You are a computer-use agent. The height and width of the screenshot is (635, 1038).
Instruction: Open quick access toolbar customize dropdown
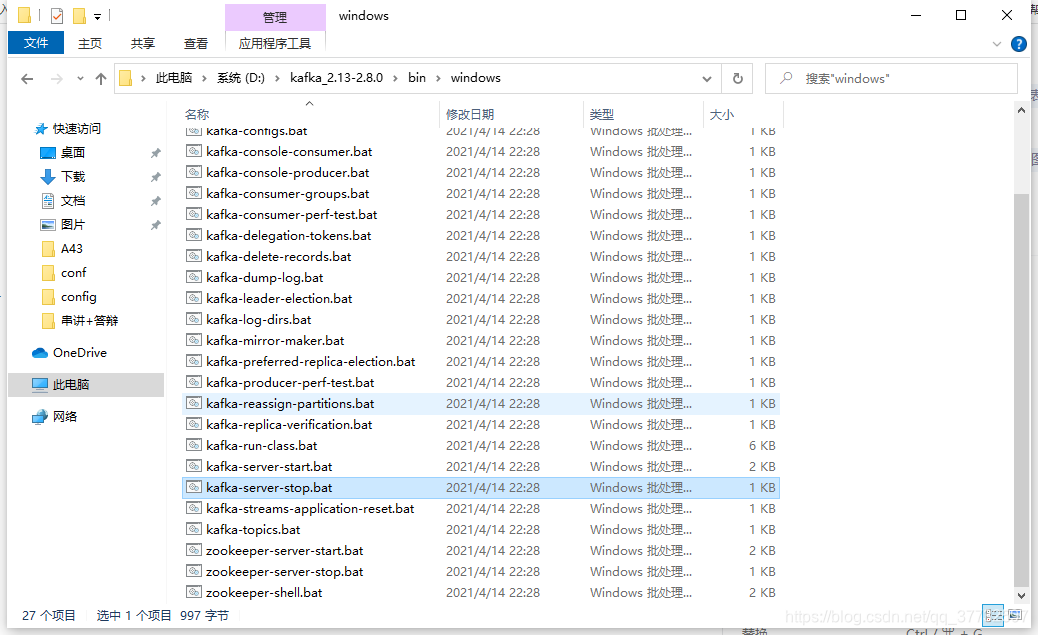[x=97, y=17]
